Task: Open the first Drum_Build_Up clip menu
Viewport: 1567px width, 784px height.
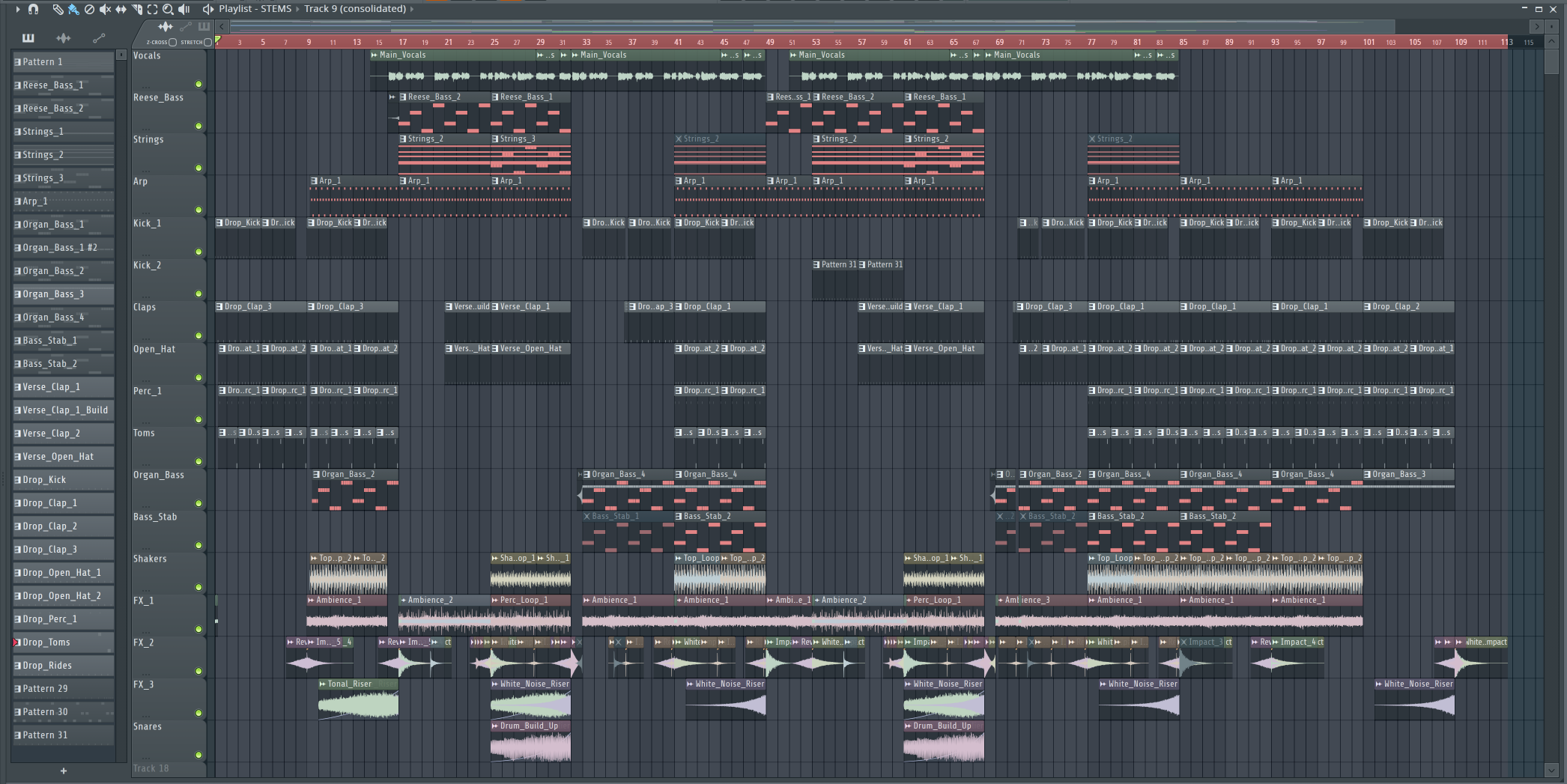Action: click(x=495, y=726)
